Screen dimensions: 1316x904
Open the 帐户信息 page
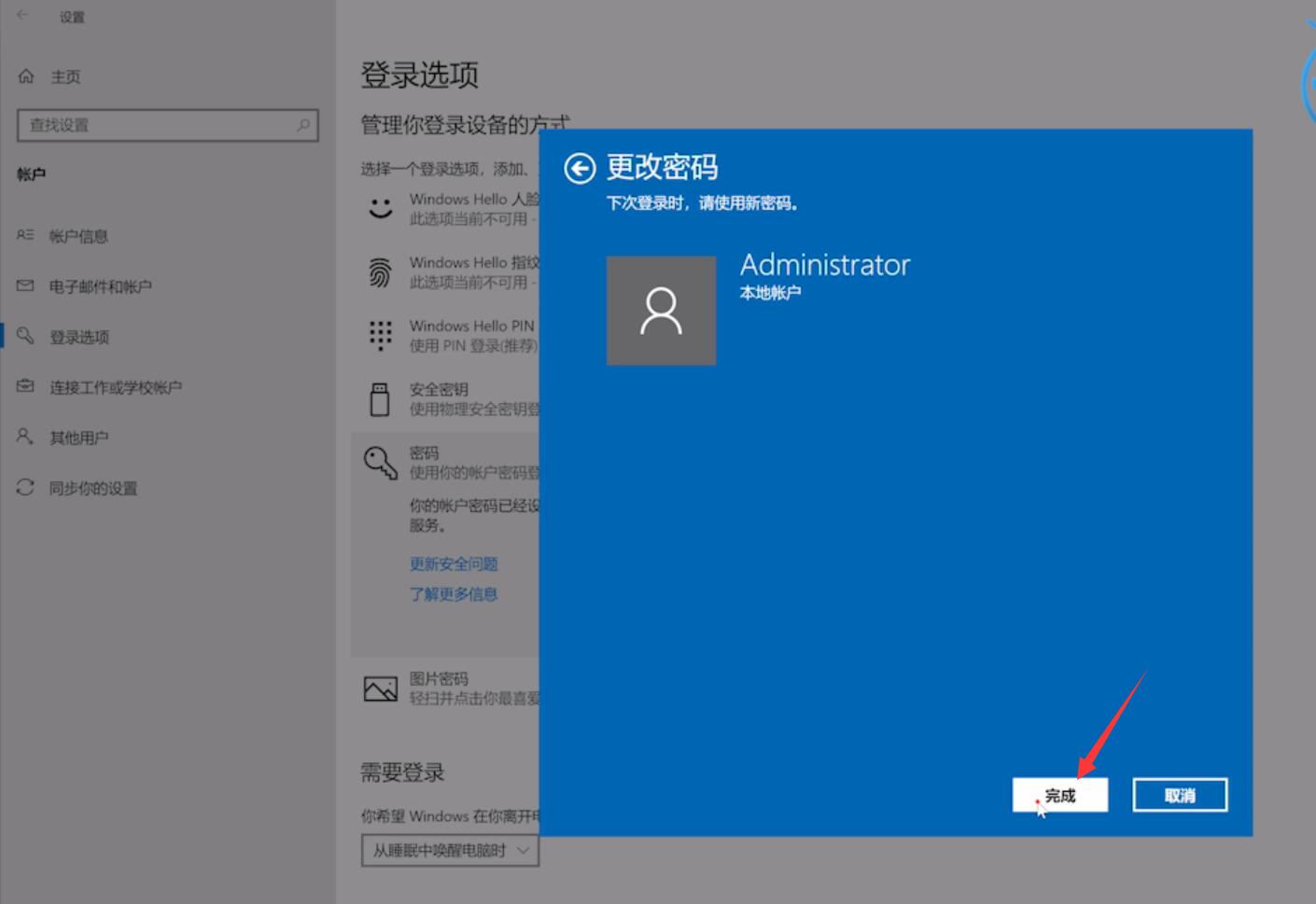point(78,236)
